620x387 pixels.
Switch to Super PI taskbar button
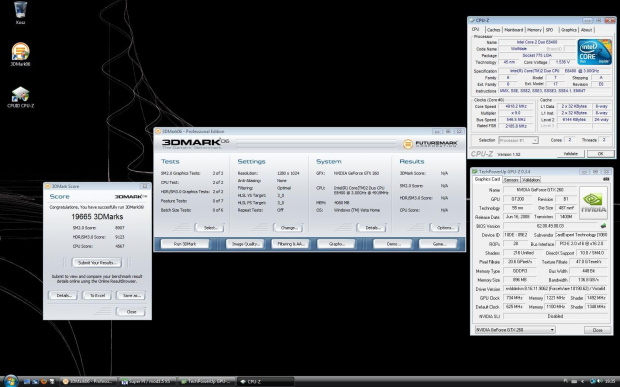tap(147, 381)
